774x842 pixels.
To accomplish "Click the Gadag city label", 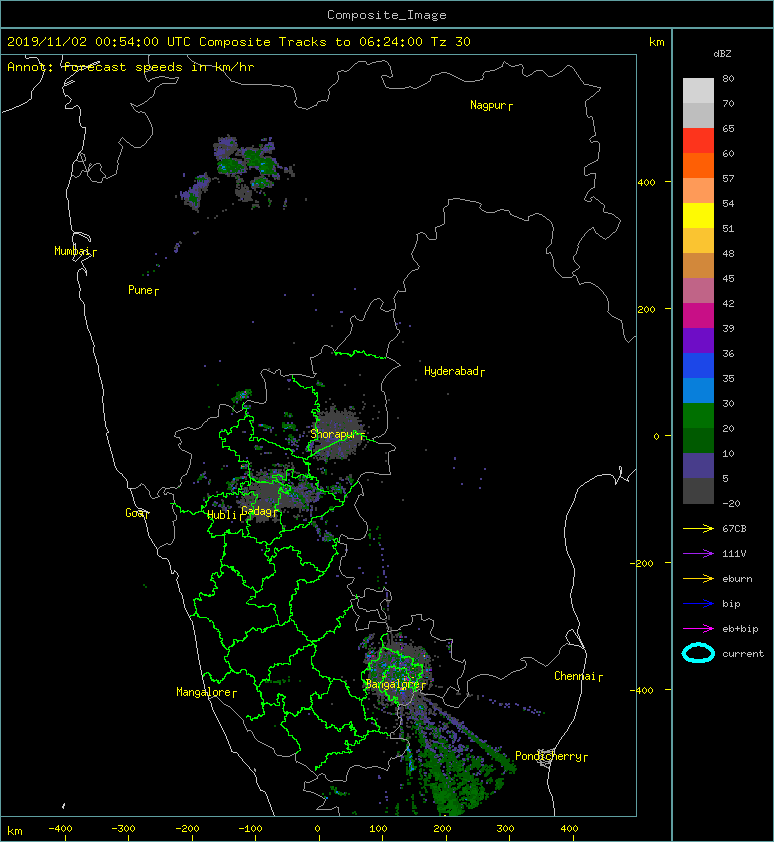I will coord(257,511).
